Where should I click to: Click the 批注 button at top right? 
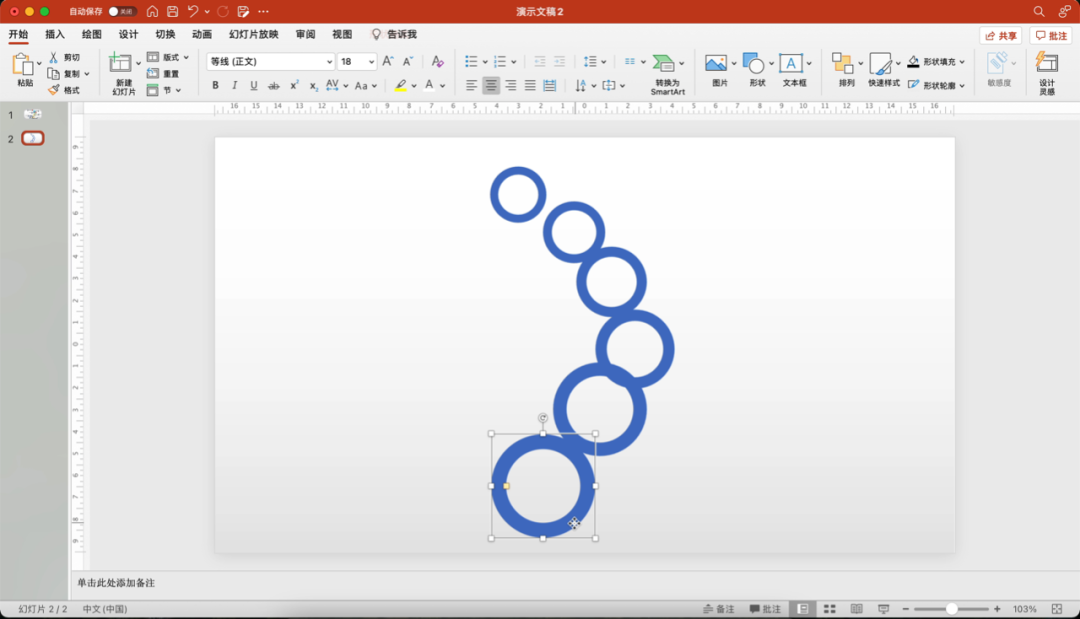click(x=1051, y=36)
